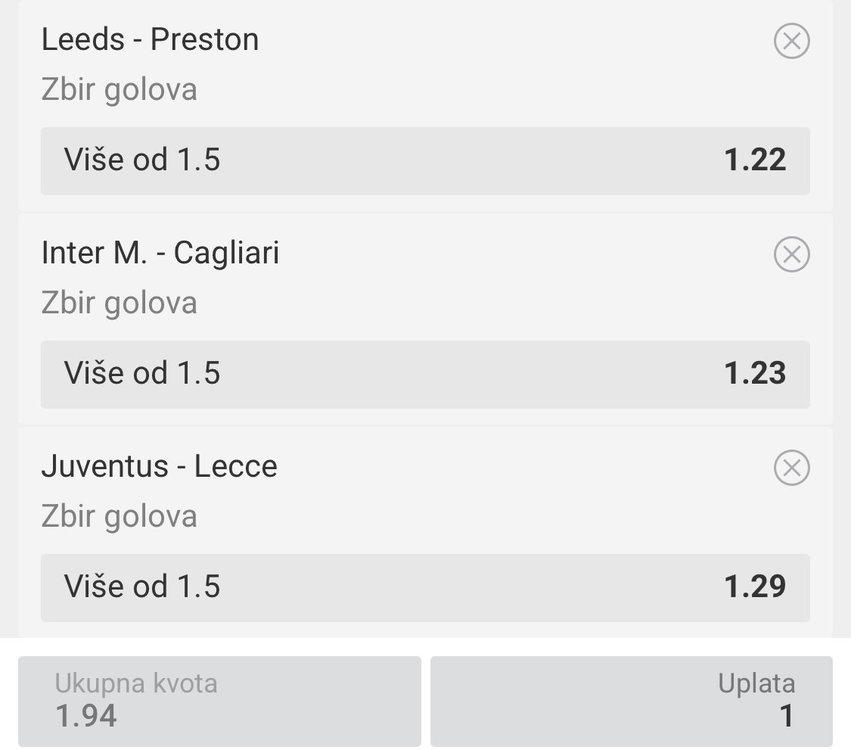This screenshot has height=750, width=851.
Task: Click the stake amount 1
Action: click(x=787, y=716)
